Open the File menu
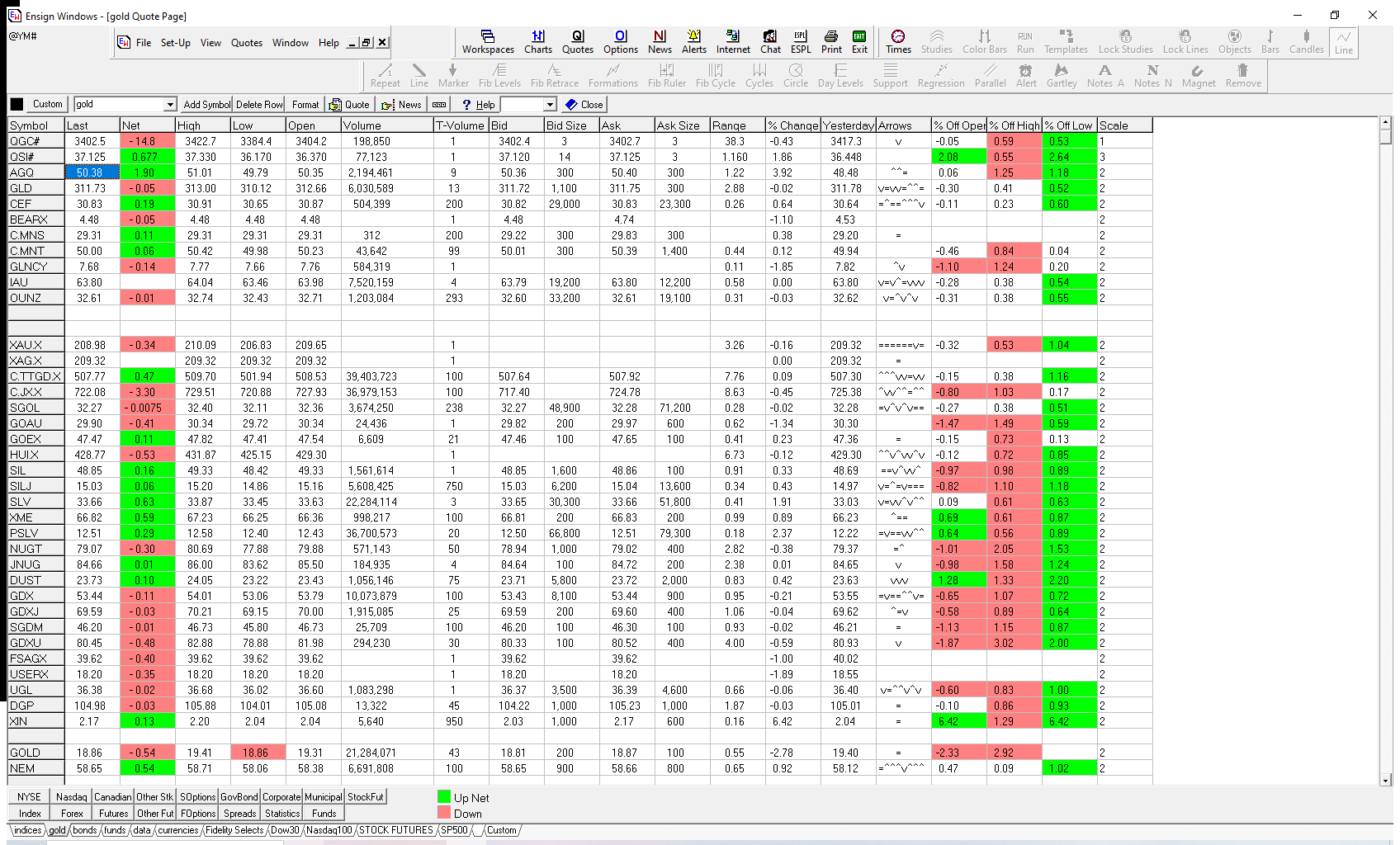The width and height of the screenshot is (1400, 845). pos(144,43)
